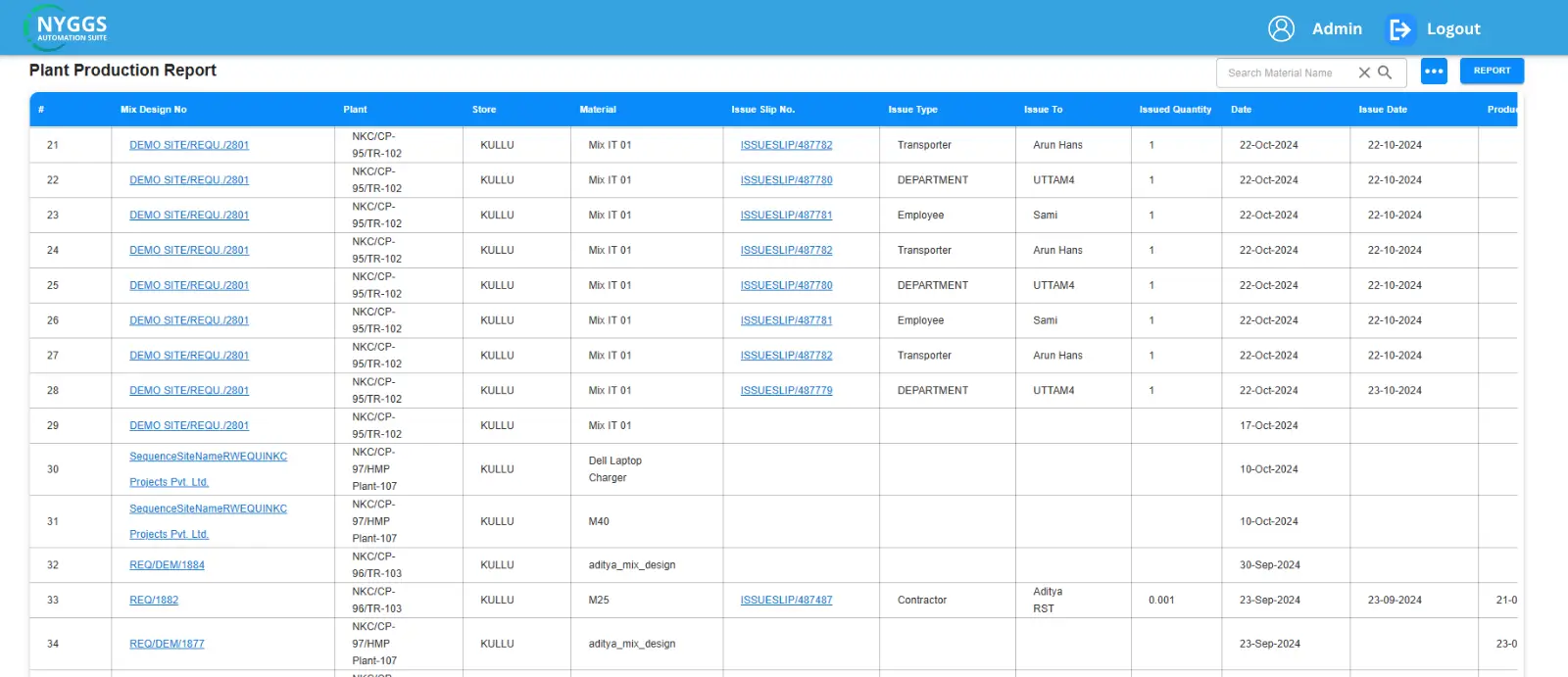
Task: Open the REQ/DEM/1877 link
Action: pos(167,644)
